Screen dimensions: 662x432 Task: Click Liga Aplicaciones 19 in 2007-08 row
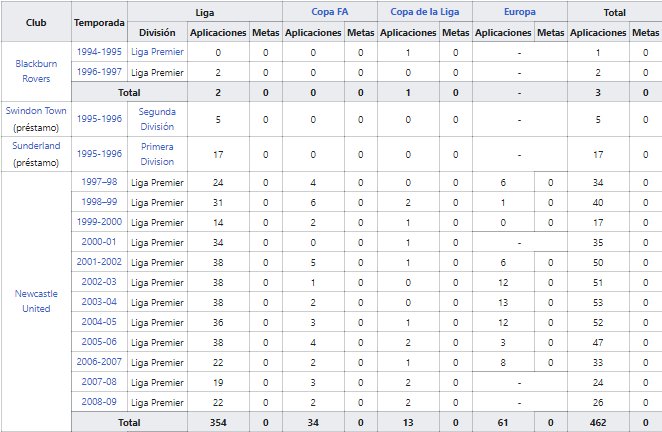[218, 383]
